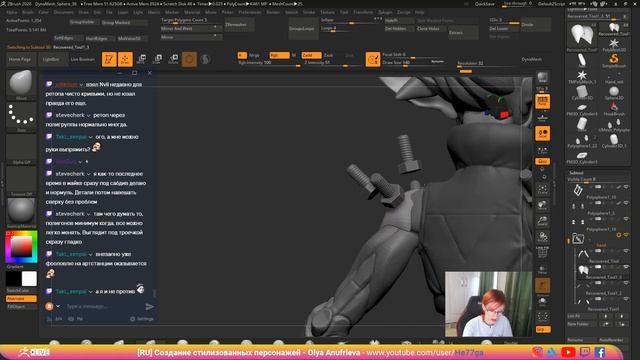Open the Document menu
This screenshot has width=640, height=360.
point(64,12)
